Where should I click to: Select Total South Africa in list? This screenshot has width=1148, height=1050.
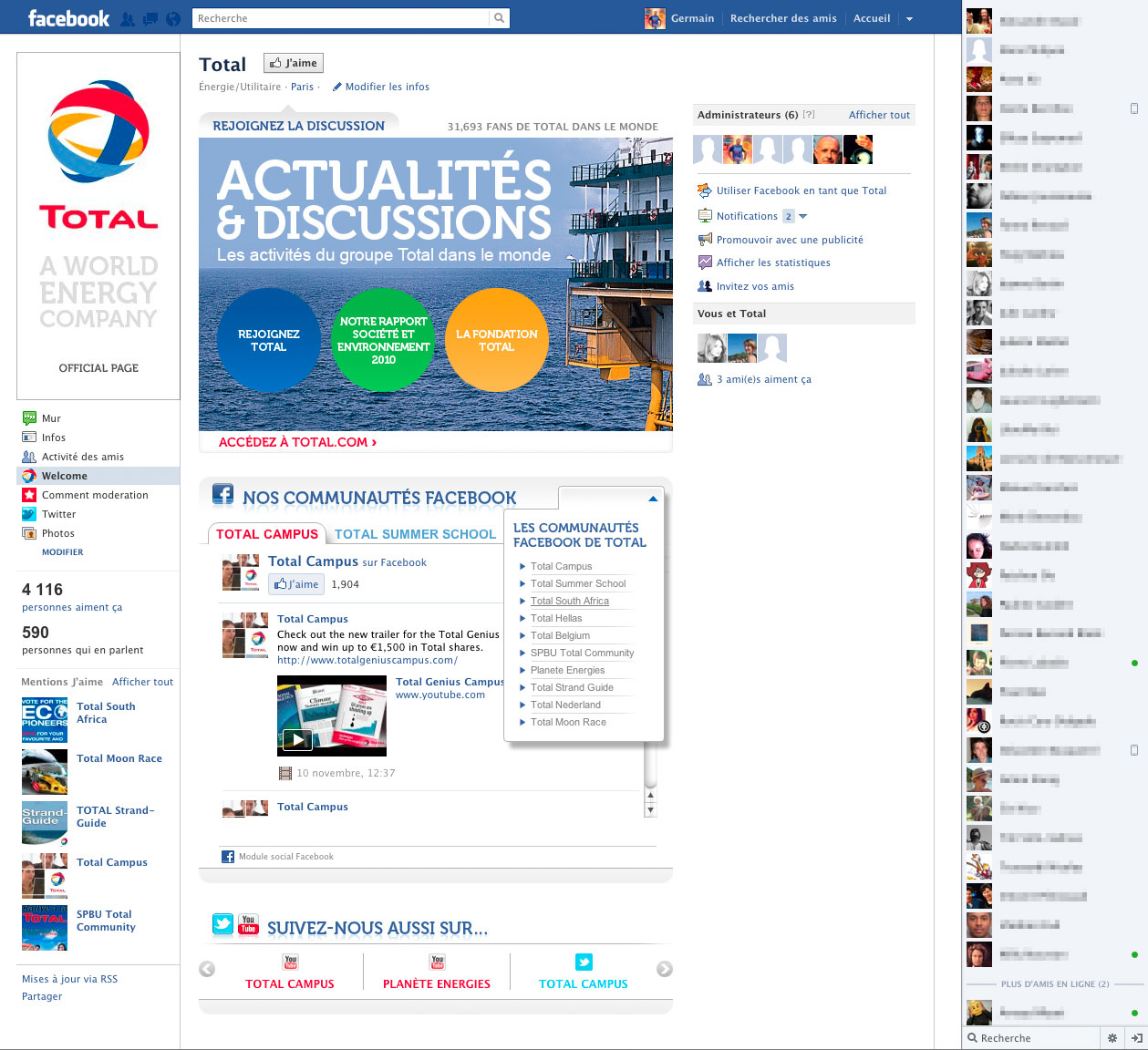click(570, 601)
